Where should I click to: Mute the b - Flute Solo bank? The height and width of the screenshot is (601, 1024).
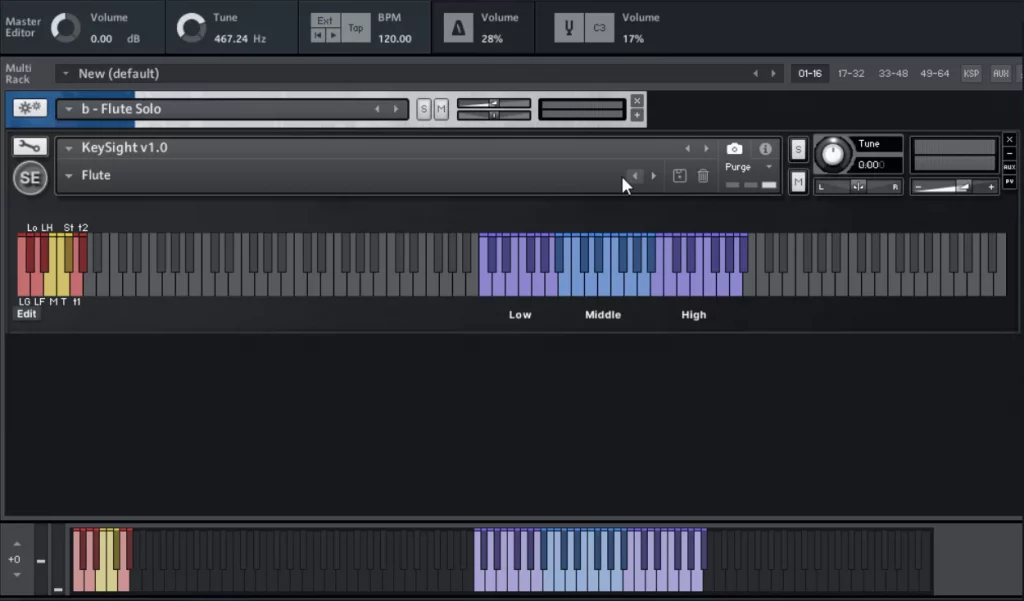(x=441, y=109)
